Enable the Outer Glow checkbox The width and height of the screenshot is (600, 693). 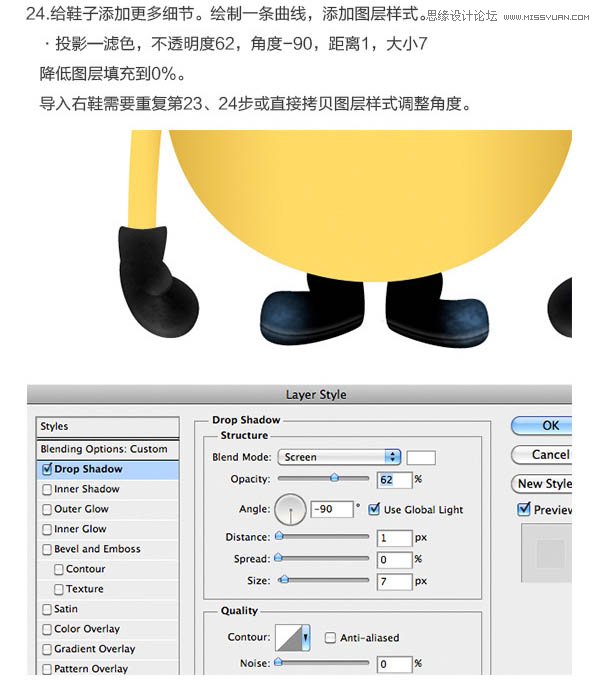point(47,510)
